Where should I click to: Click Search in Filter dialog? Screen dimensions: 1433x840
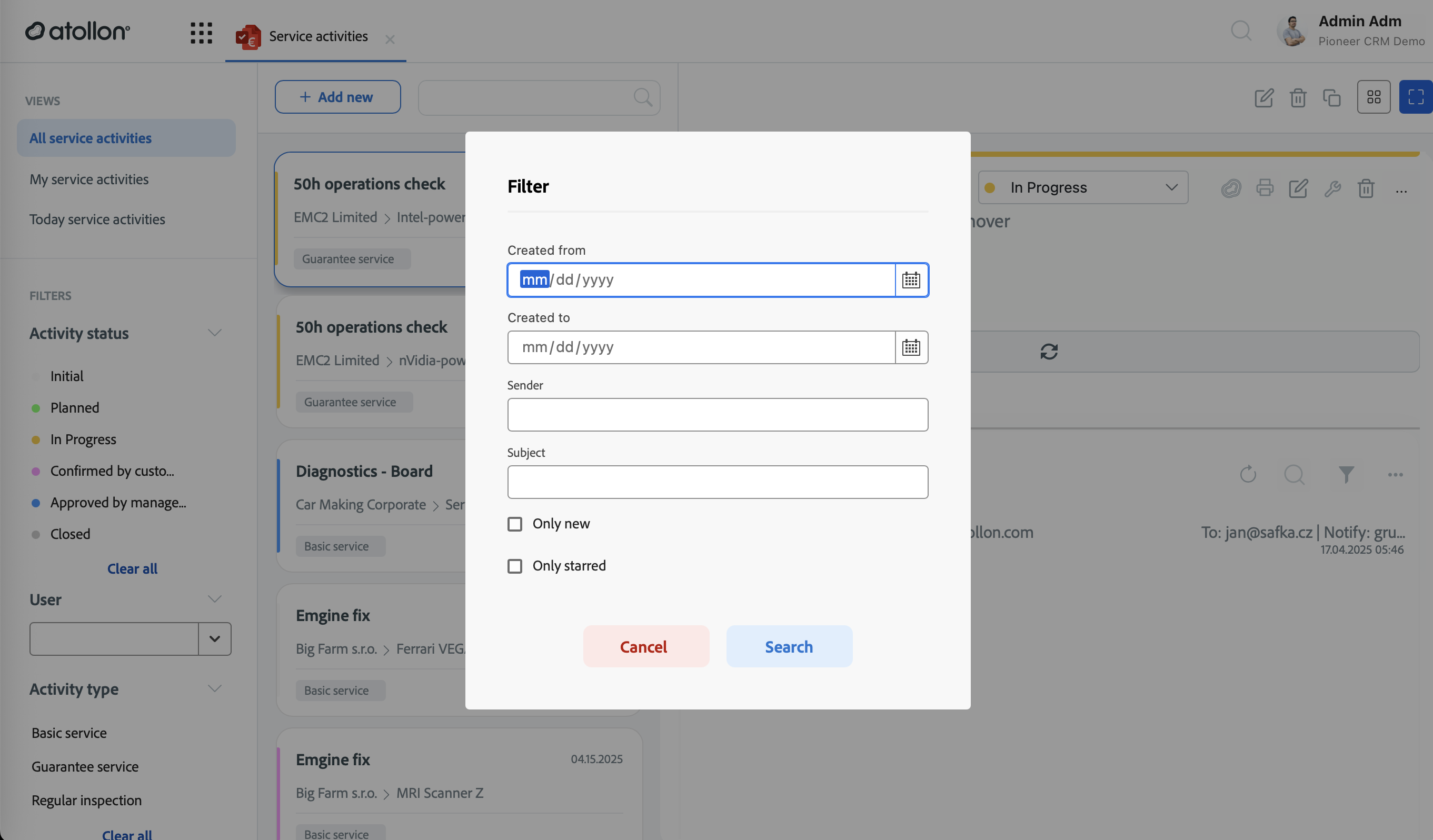789,647
